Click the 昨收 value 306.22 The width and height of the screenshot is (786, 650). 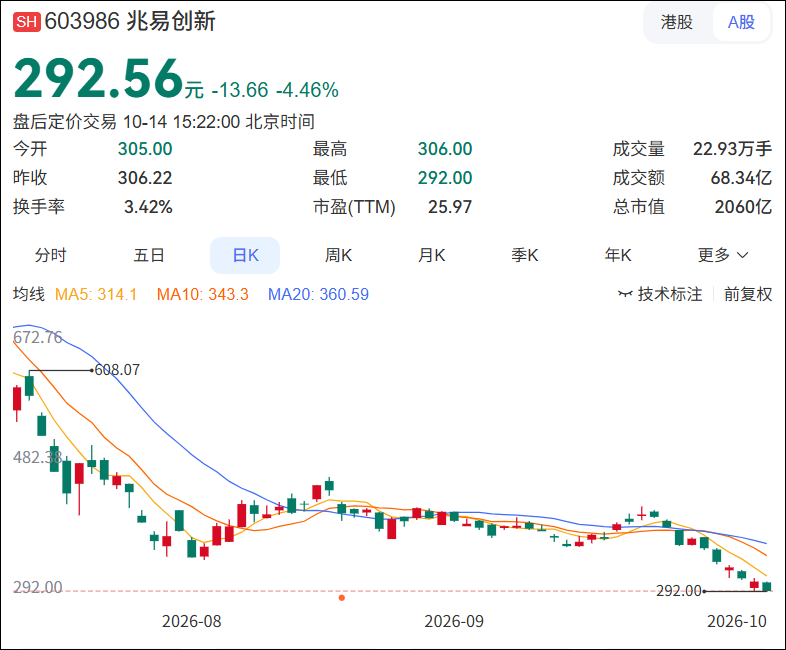tap(145, 178)
